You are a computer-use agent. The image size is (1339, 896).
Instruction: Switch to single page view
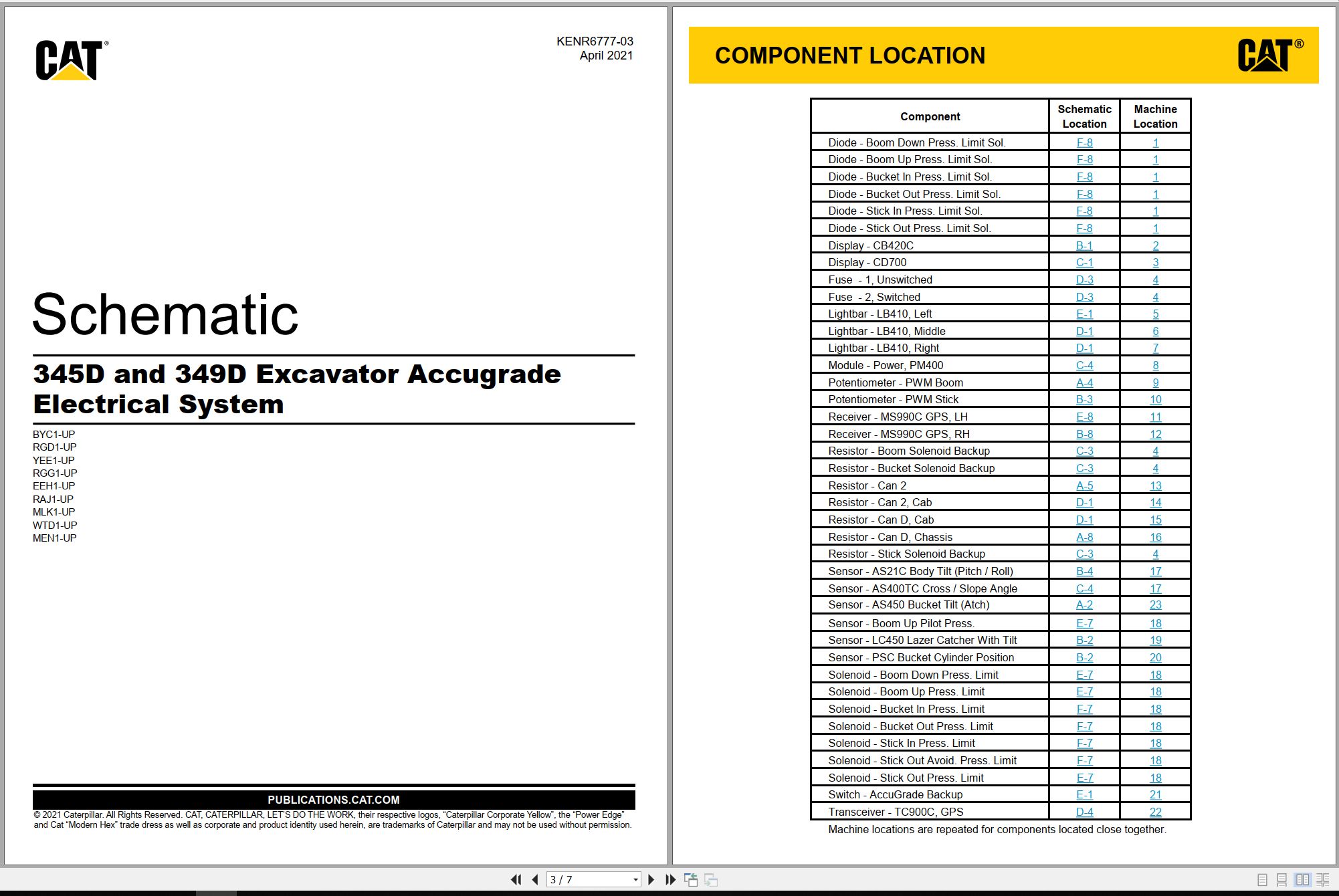click(1262, 880)
